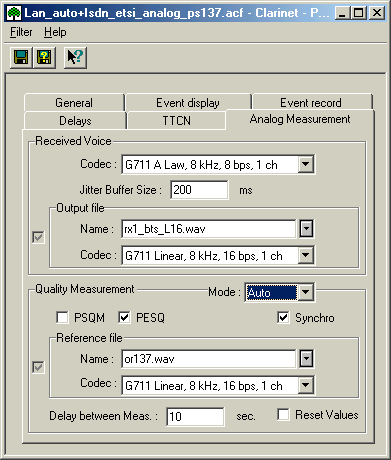Expand the Reference file Codec dropdown

[306, 386]
